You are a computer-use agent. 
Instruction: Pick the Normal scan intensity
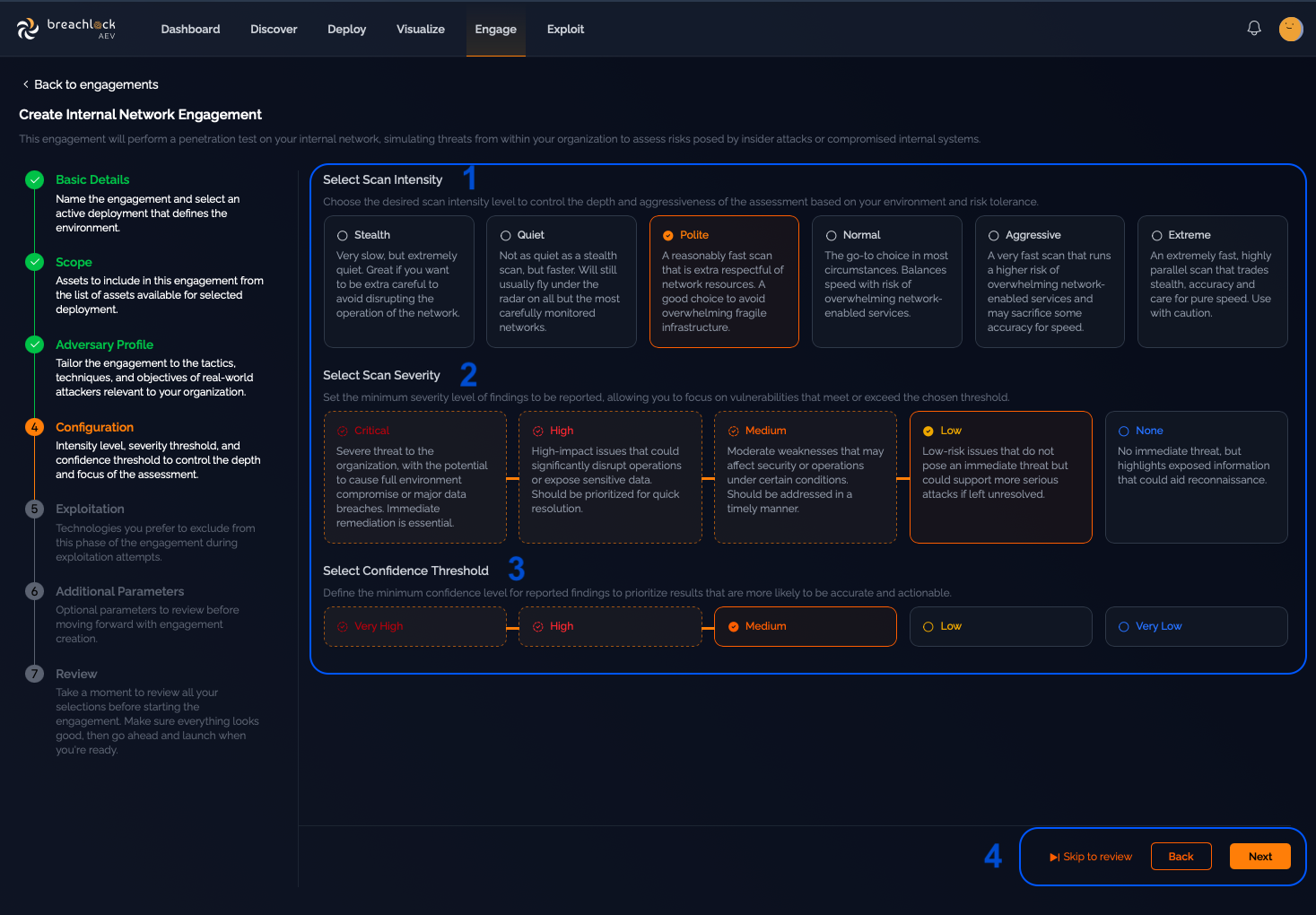click(x=887, y=282)
